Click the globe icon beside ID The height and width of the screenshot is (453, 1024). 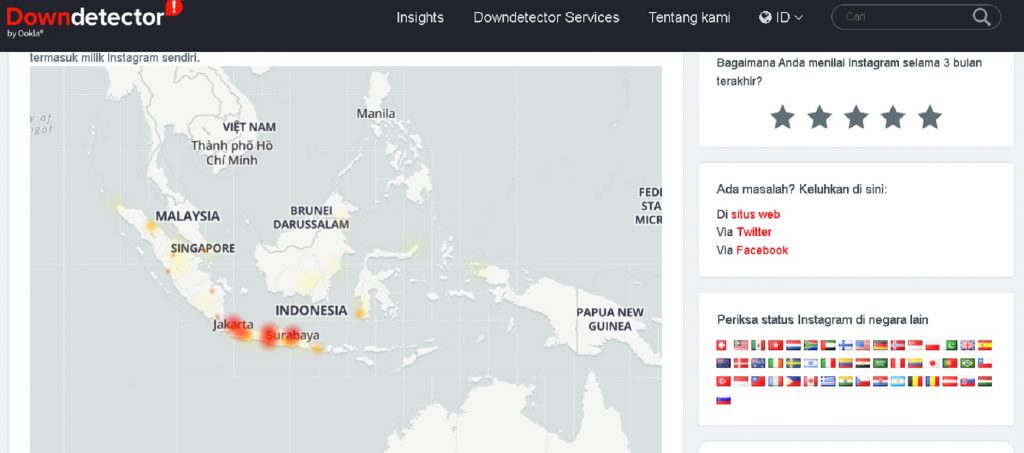765,18
